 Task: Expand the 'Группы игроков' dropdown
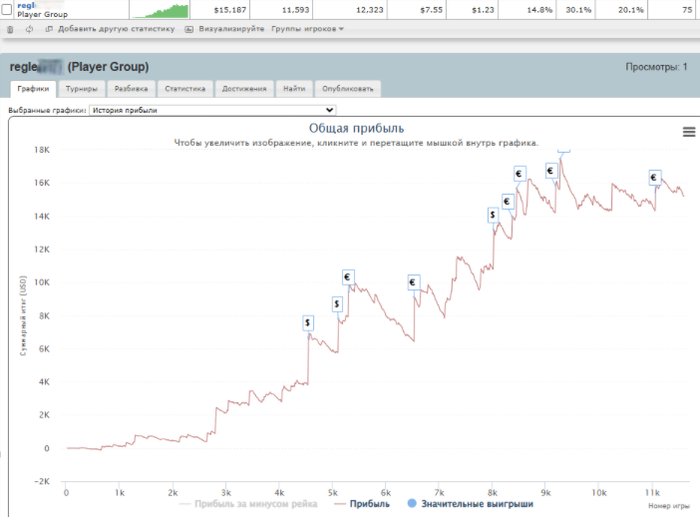tap(308, 29)
